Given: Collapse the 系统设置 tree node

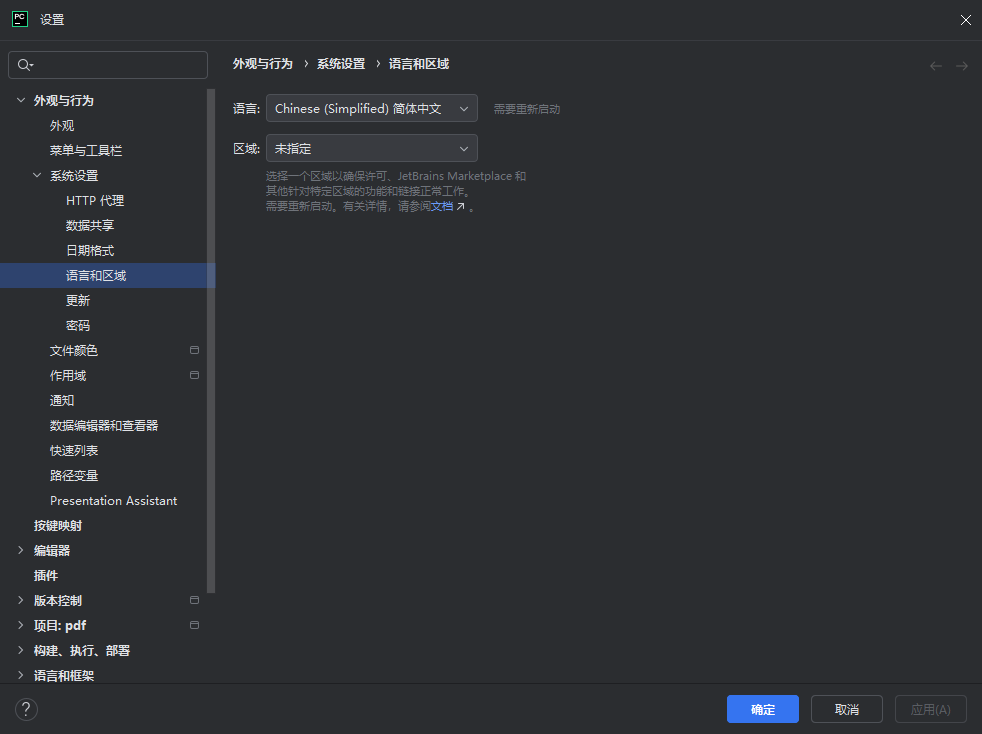Looking at the screenshot, I should (37, 175).
